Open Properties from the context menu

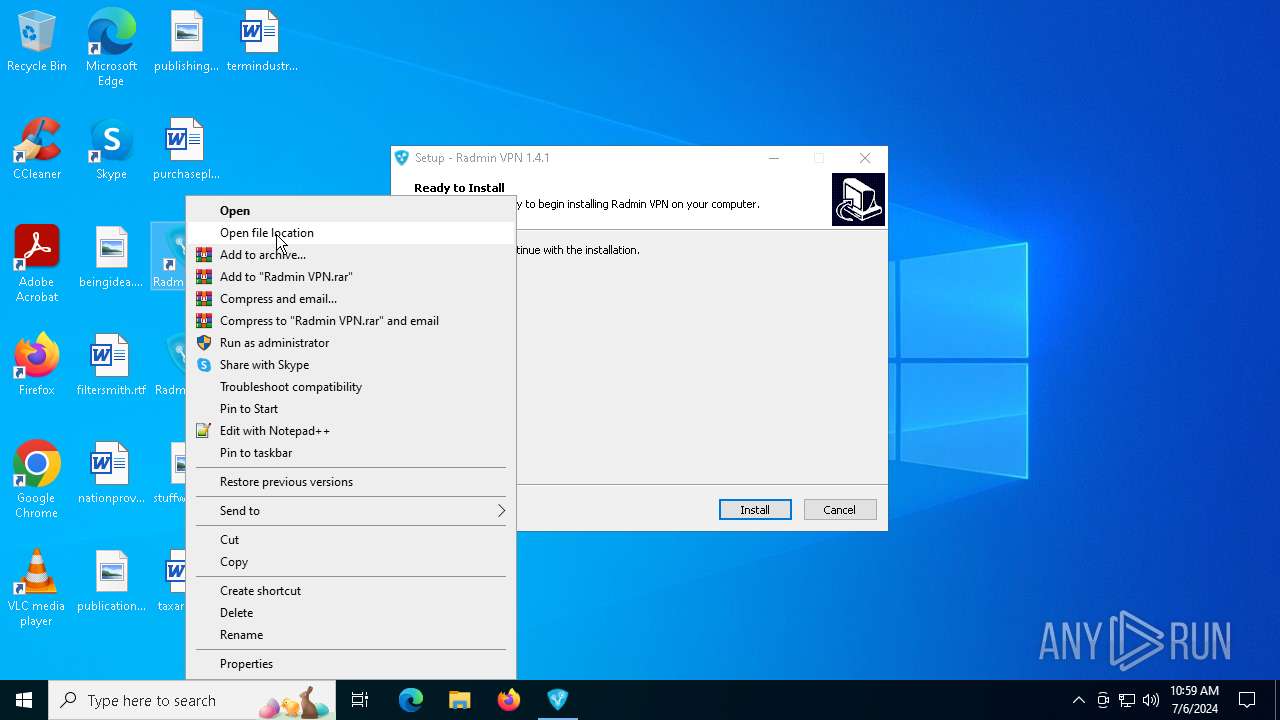click(x=351, y=664)
